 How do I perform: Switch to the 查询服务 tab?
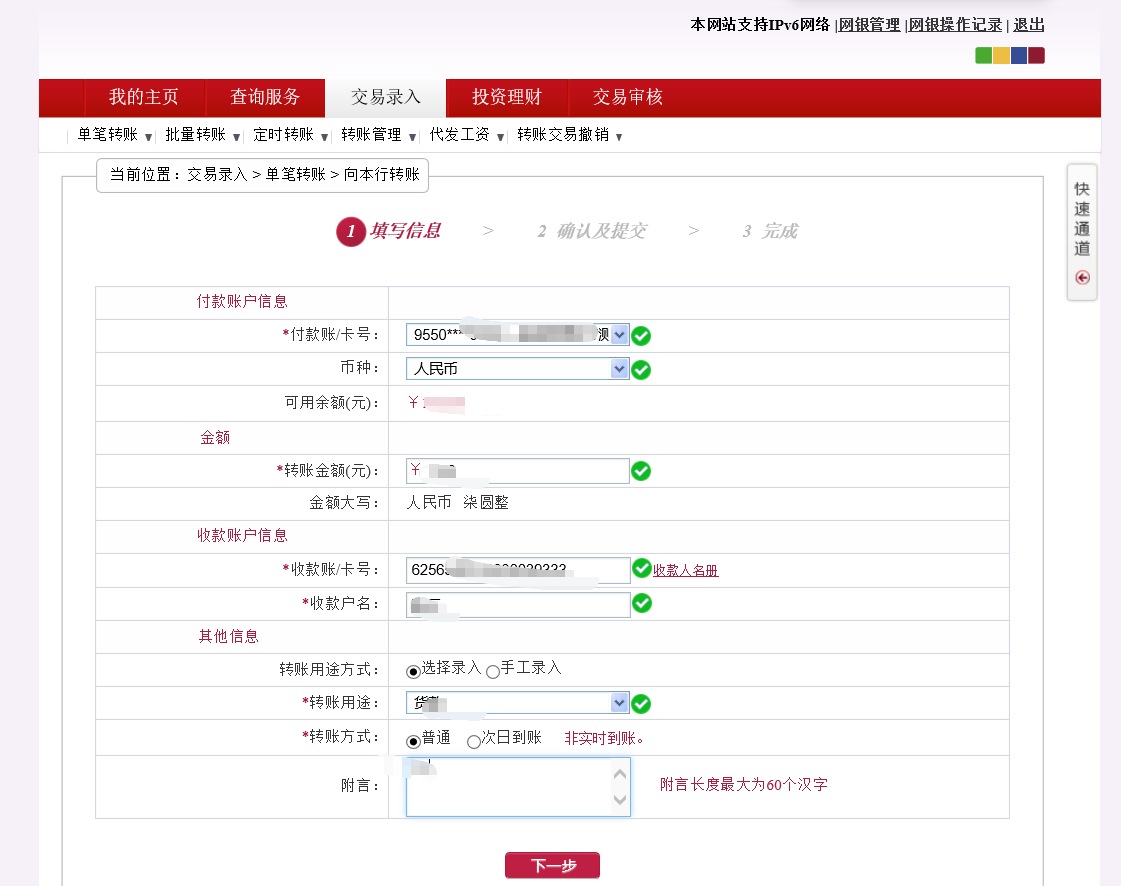[265, 98]
